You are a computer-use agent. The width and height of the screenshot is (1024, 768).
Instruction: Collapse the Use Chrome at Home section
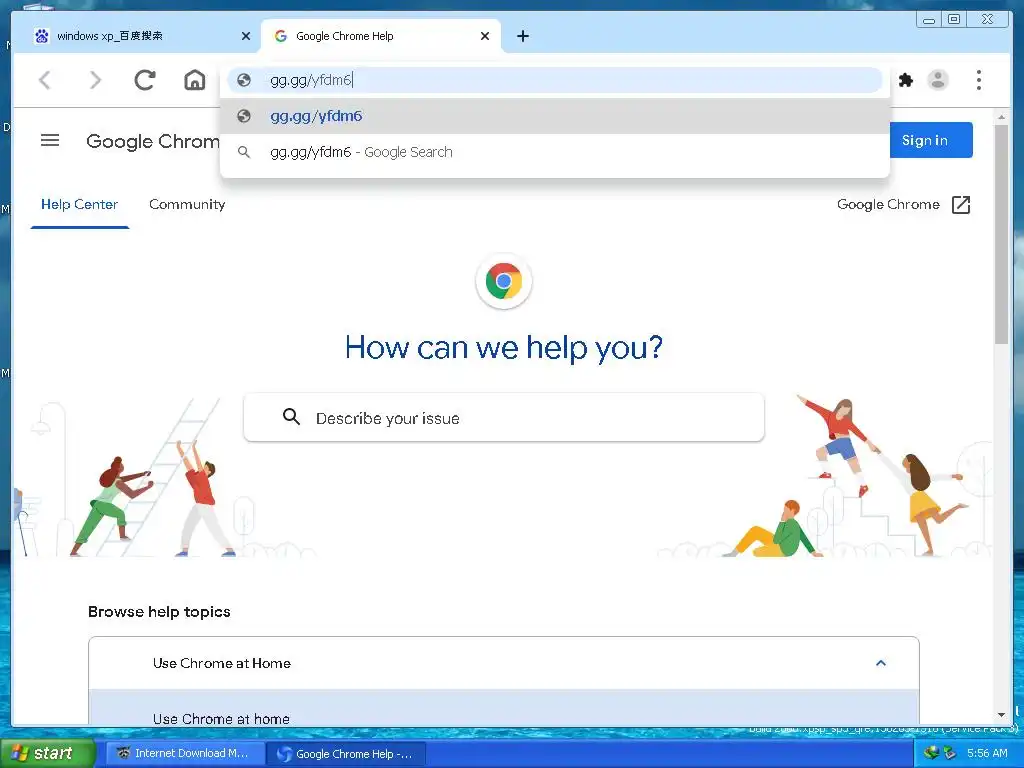[504, 663]
